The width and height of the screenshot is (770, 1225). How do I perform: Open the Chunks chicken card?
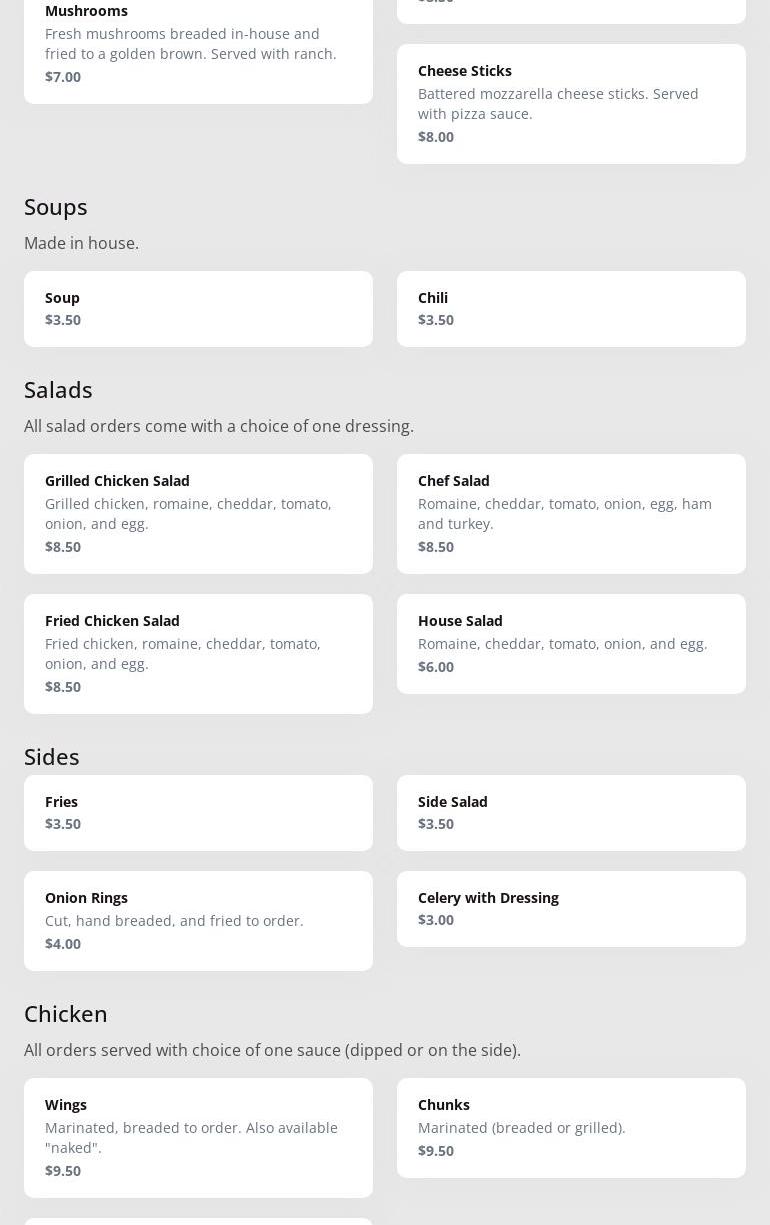click(571, 1127)
